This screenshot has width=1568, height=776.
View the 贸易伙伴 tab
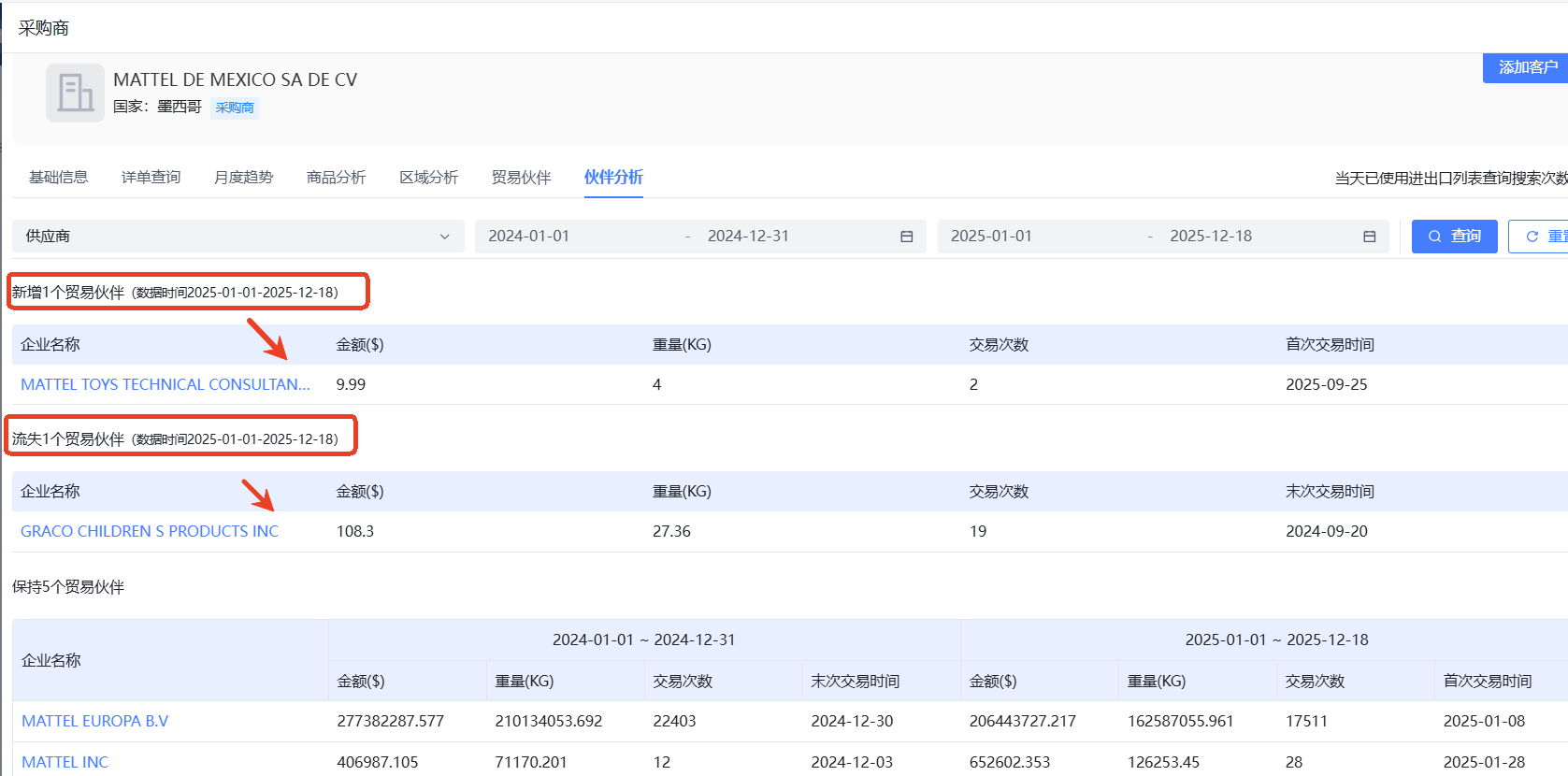(521, 177)
